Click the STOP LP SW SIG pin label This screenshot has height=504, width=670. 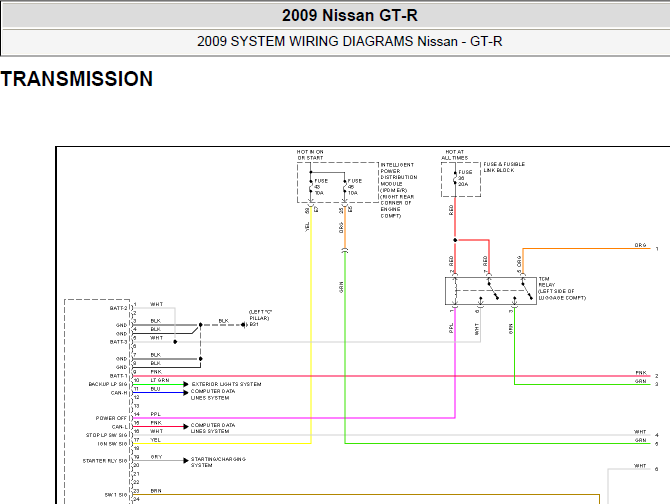pyautogui.click(x=106, y=435)
